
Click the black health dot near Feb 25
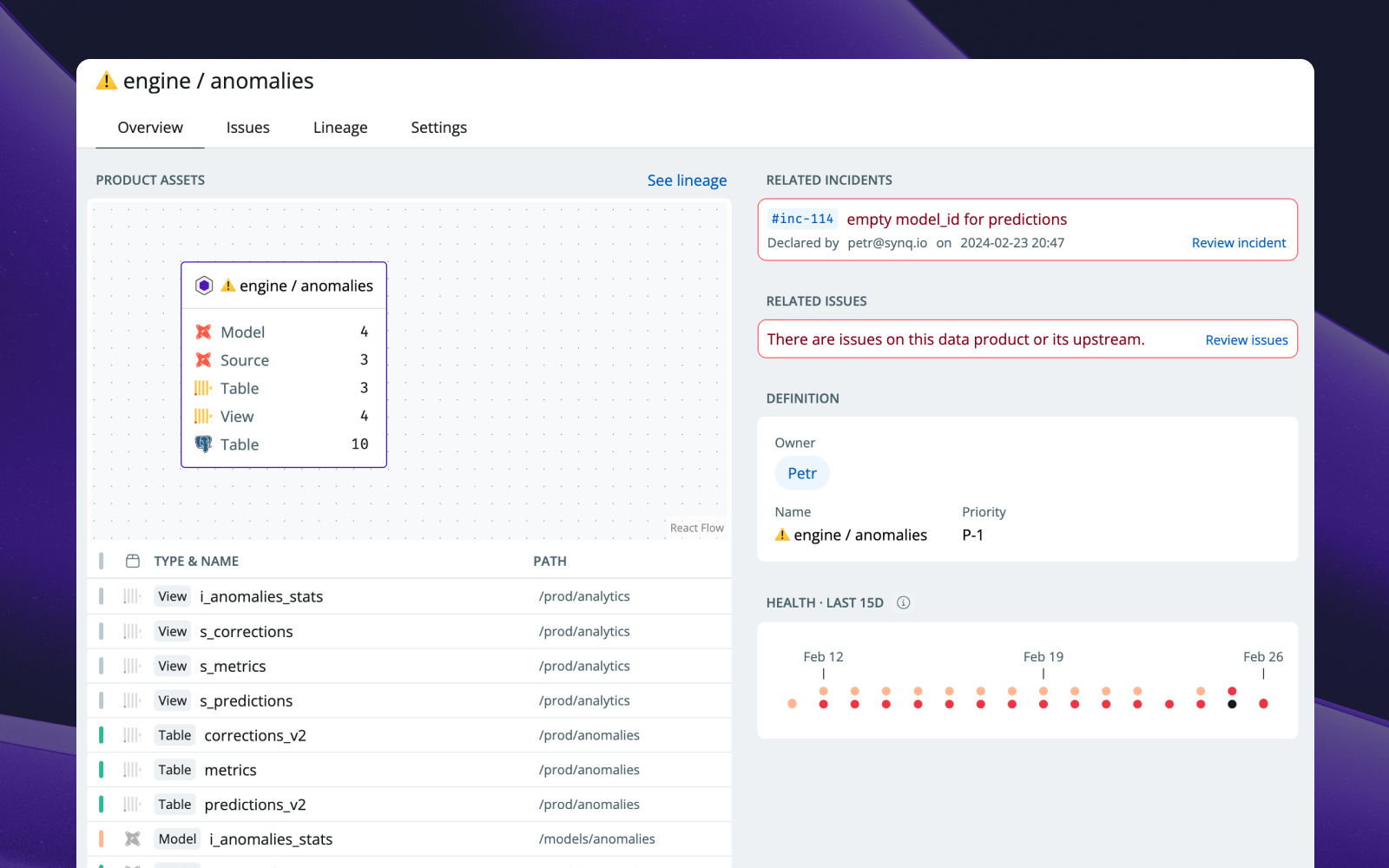tap(1232, 704)
